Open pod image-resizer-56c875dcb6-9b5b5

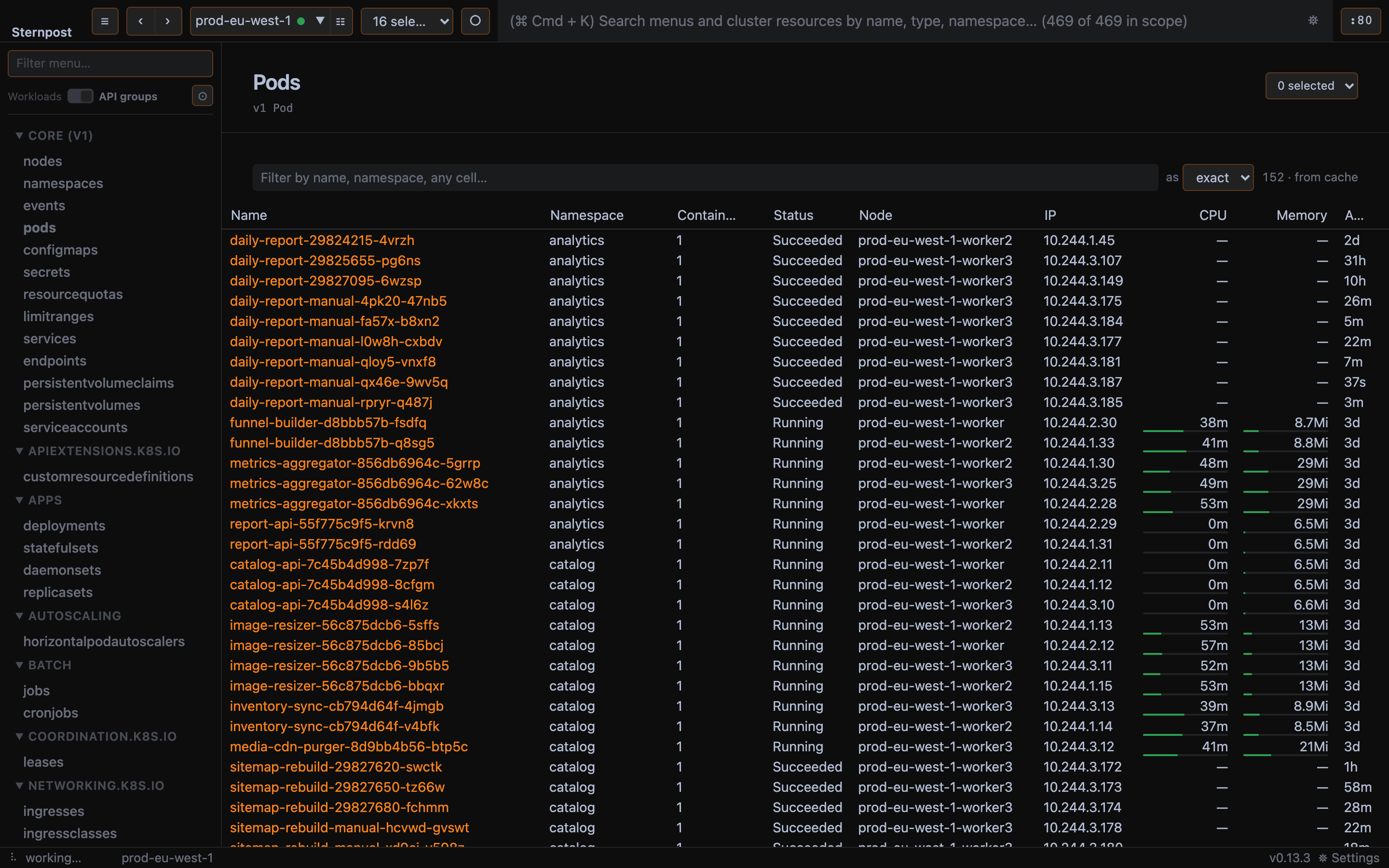339,665
